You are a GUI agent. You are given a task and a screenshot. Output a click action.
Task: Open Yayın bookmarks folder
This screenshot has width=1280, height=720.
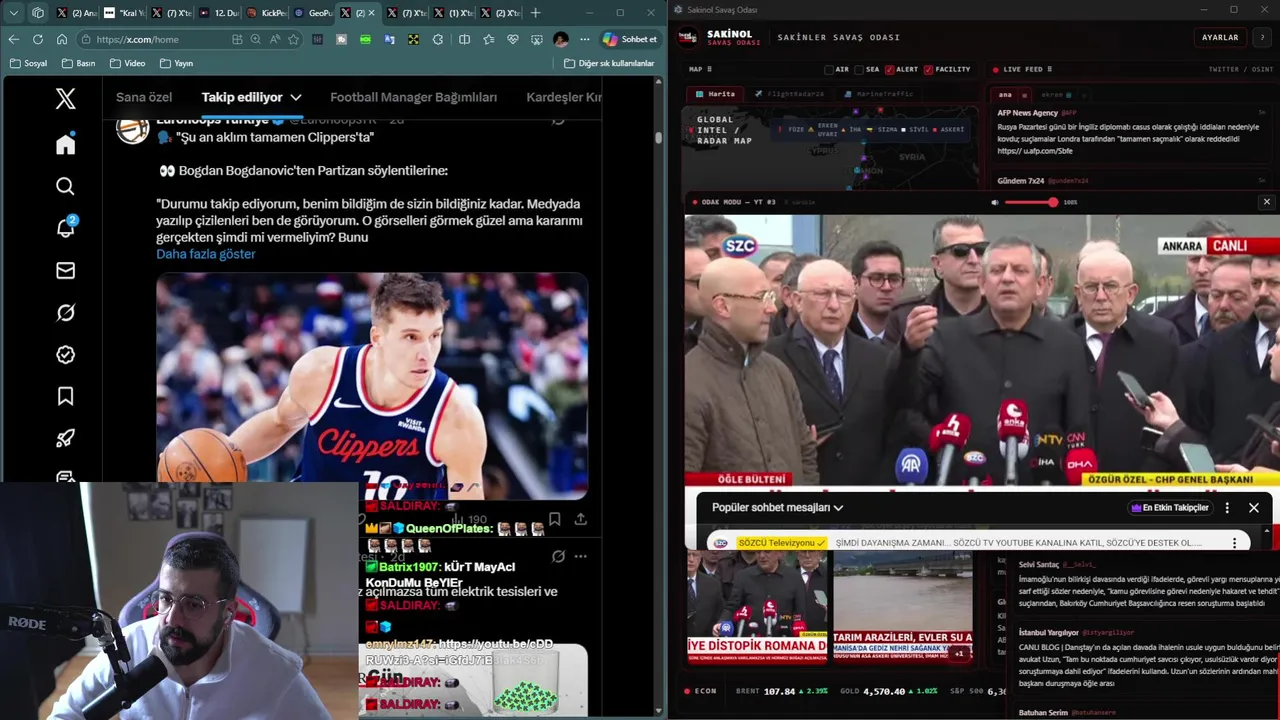[x=176, y=63]
